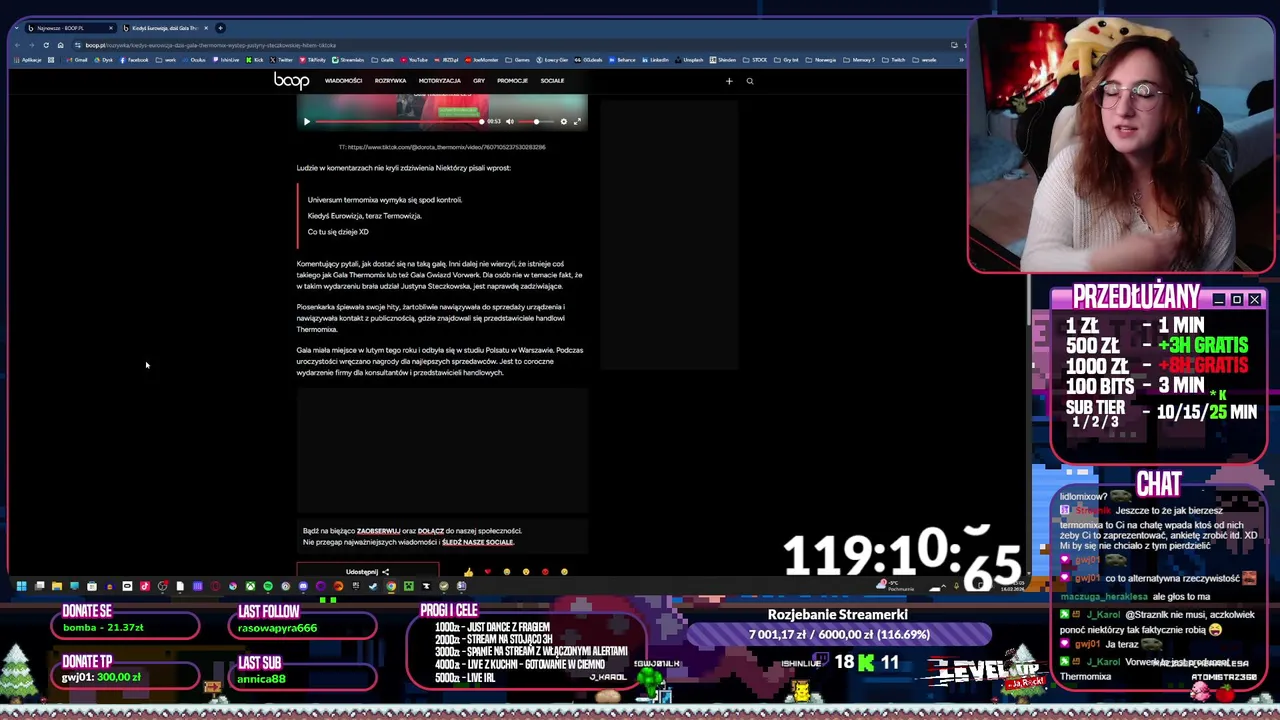Screen dimensions: 1280x720
Task: Open the SOCIALE menu item
Action: point(552,81)
